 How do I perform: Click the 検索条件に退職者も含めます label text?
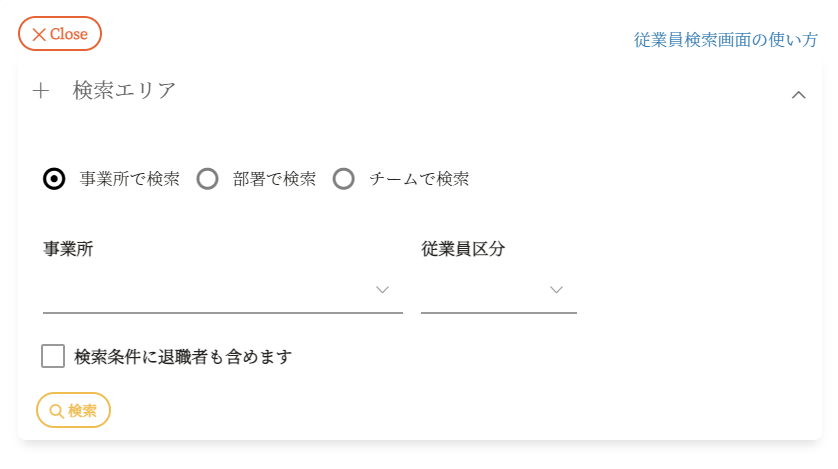tap(183, 357)
